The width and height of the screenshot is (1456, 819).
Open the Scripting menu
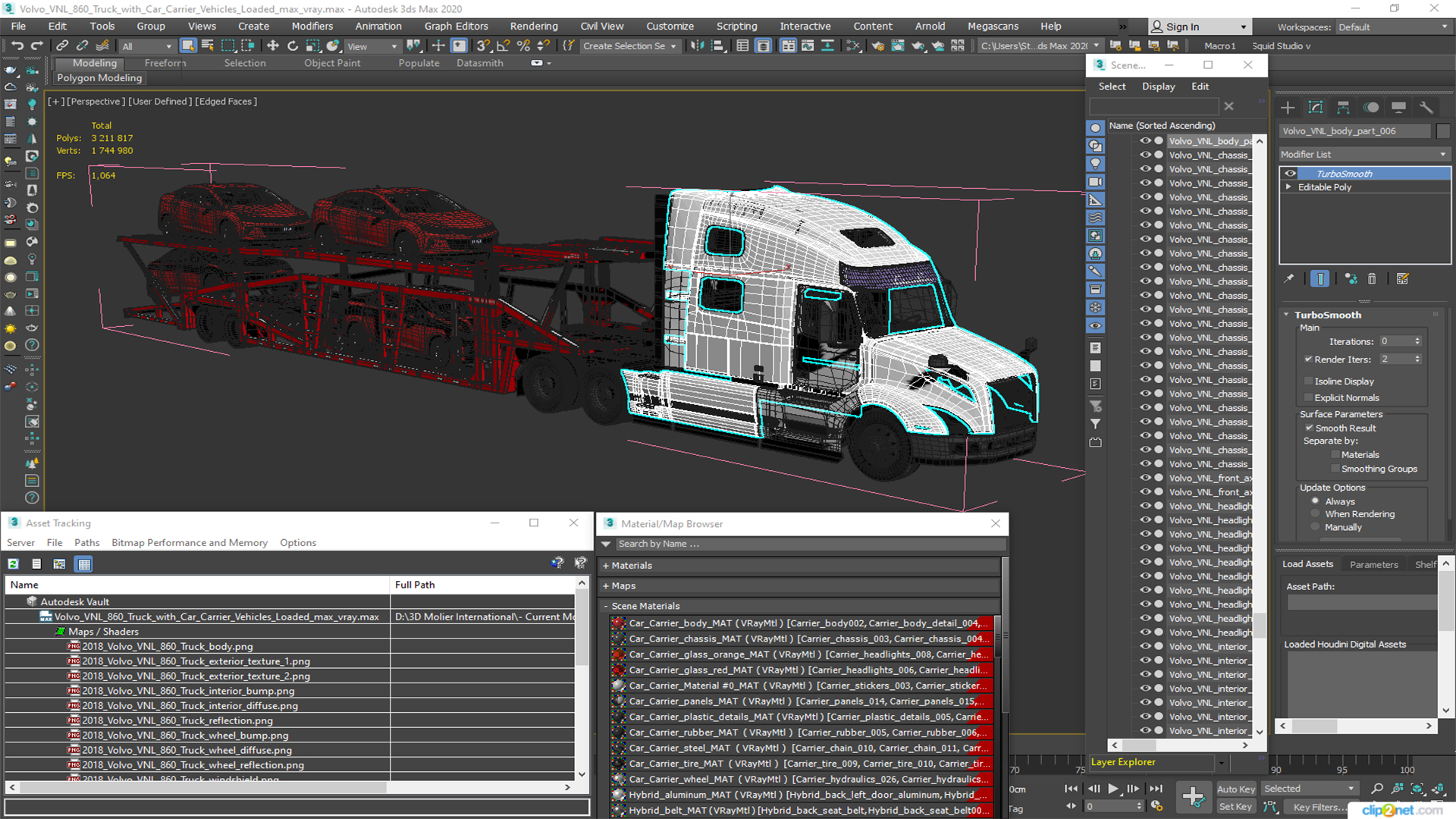pos(736,26)
